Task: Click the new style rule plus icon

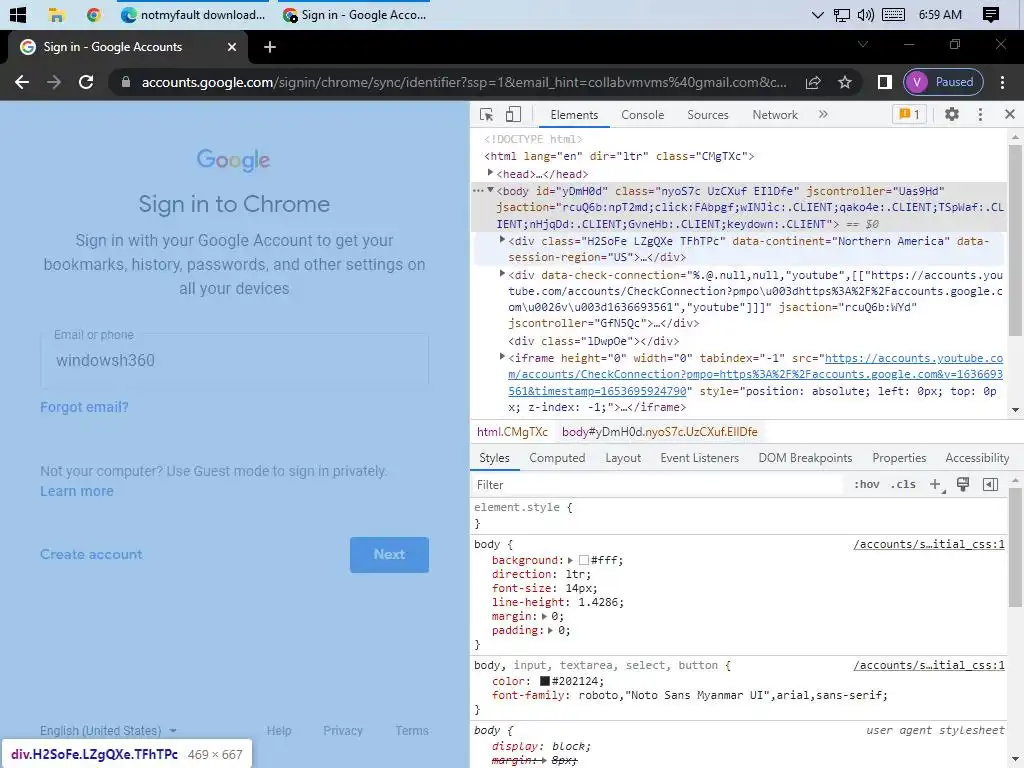Action: click(936, 485)
